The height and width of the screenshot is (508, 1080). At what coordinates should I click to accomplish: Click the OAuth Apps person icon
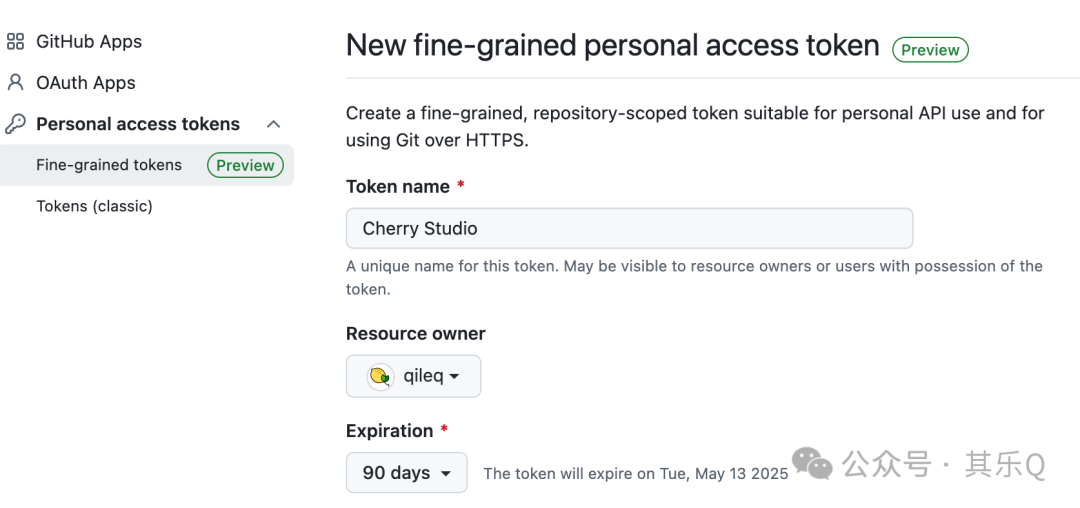coord(15,83)
